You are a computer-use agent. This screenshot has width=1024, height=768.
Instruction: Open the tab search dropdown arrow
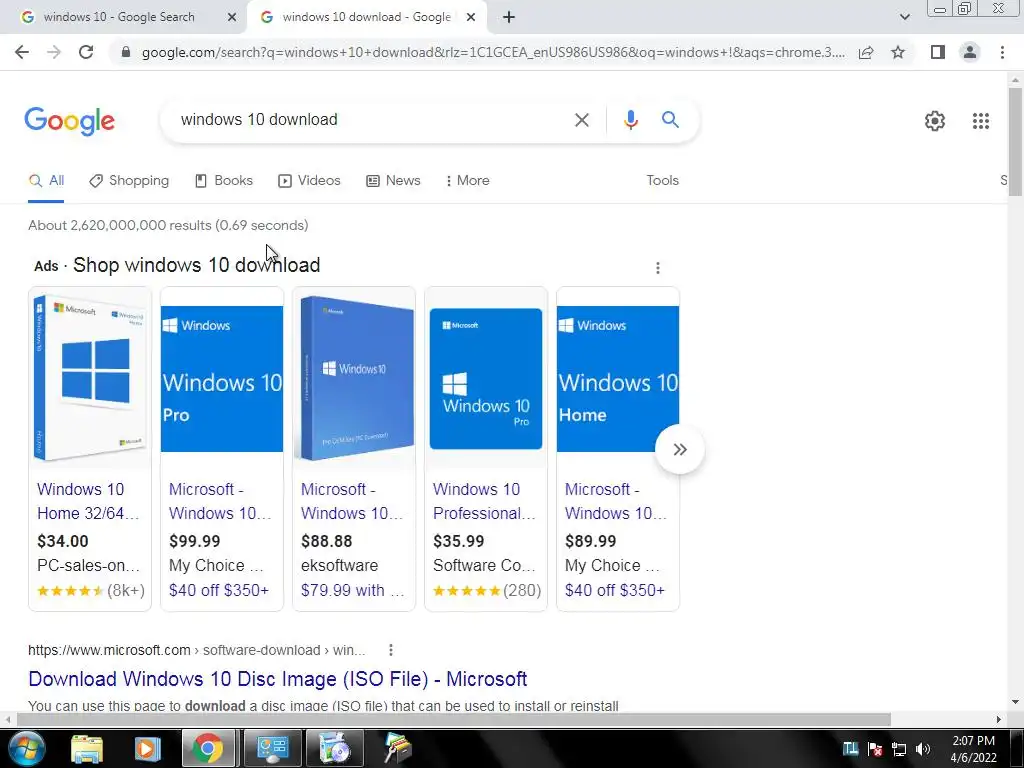[x=904, y=18]
